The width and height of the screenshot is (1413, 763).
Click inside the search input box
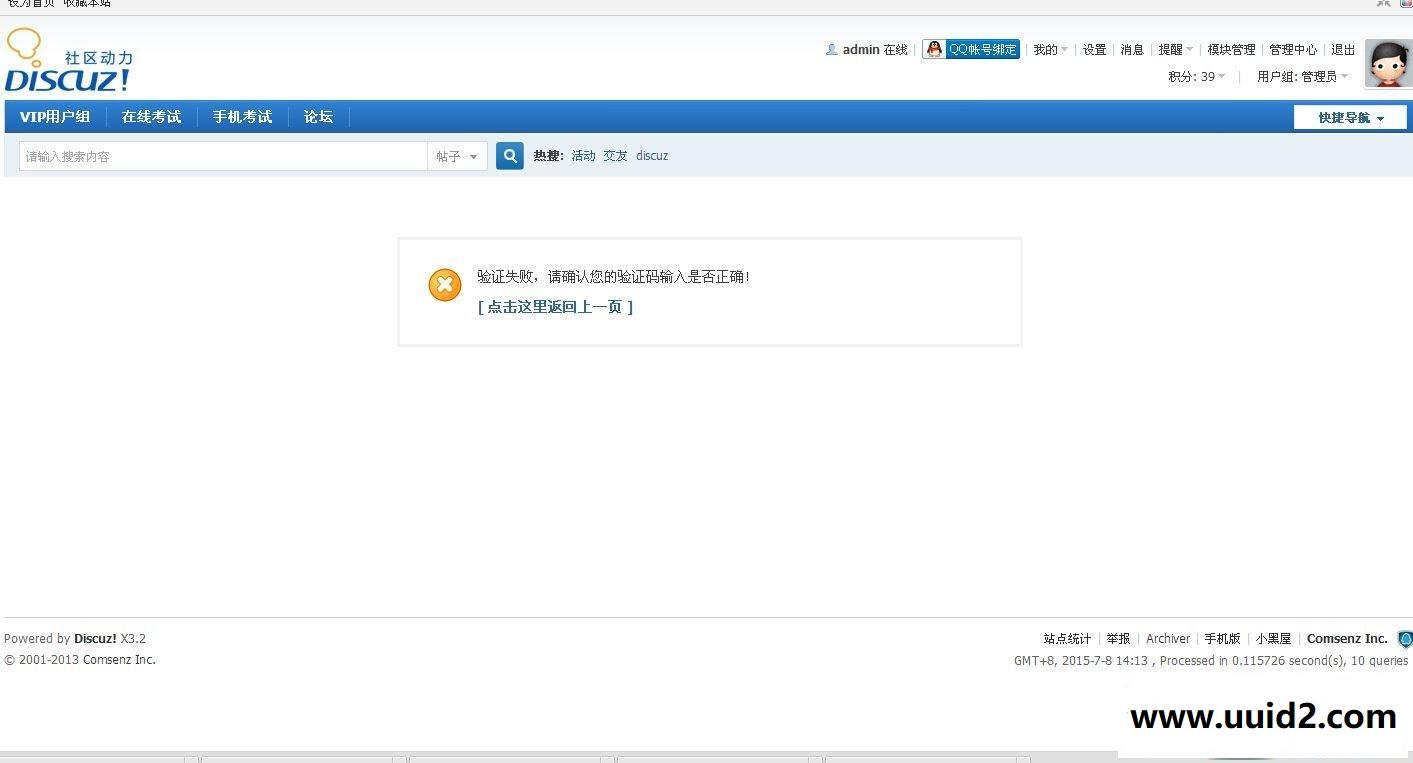[220, 155]
